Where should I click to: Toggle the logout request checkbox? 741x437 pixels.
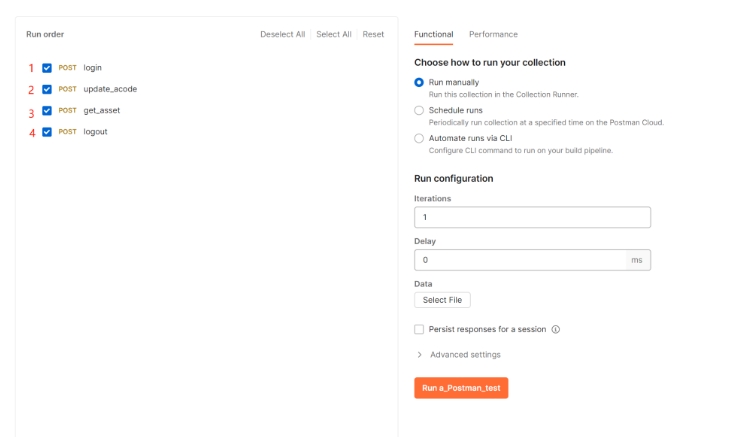click(x=47, y=132)
